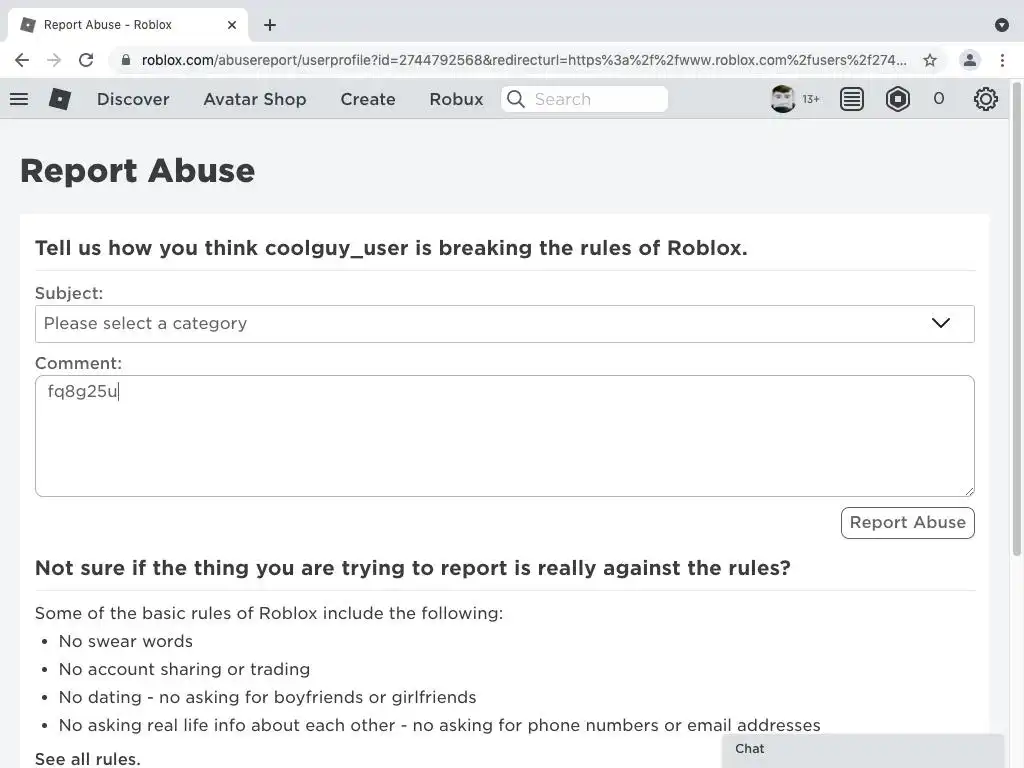1024x768 pixels.
Task: Click the 'No dating' rule text
Action: pyautogui.click(x=267, y=697)
